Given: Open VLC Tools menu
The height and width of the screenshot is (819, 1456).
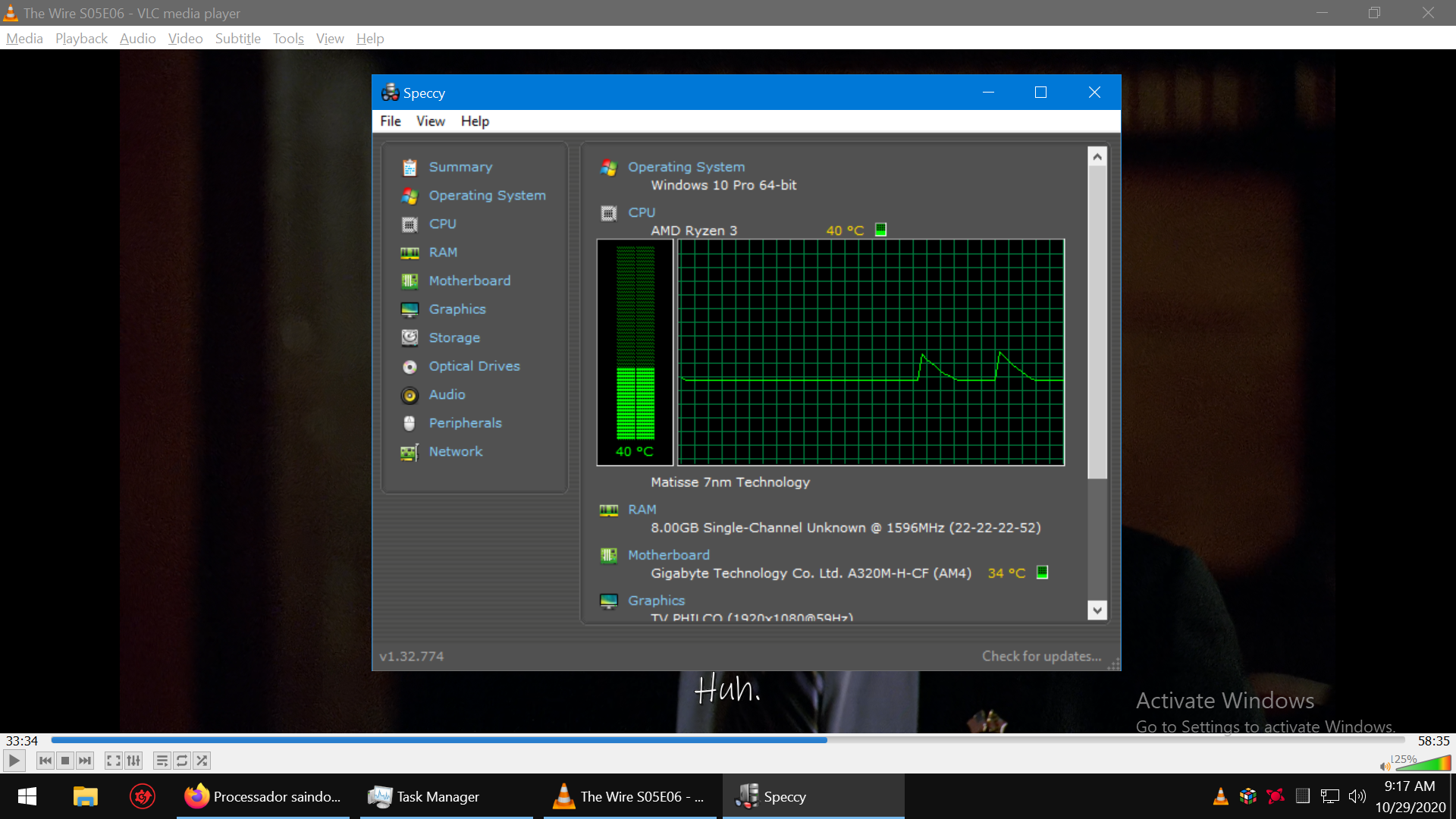Looking at the screenshot, I should pyautogui.click(x=288, y=39).
